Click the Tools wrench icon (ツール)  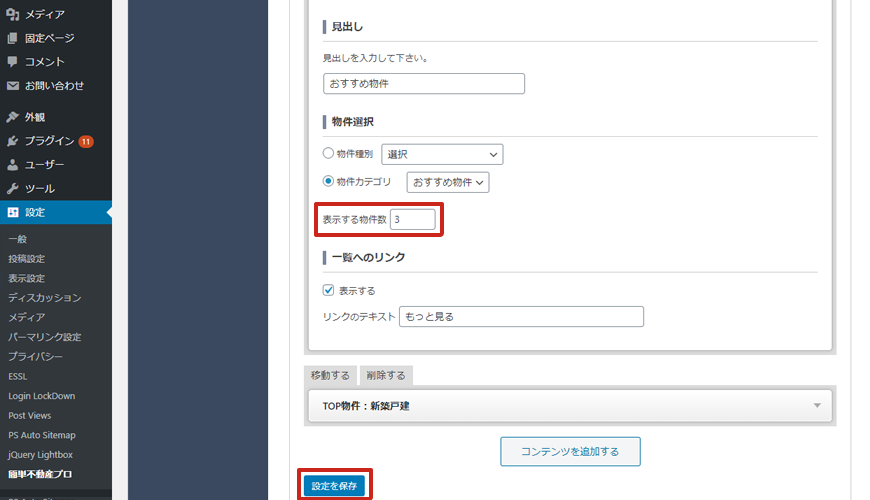click(13, 189)
